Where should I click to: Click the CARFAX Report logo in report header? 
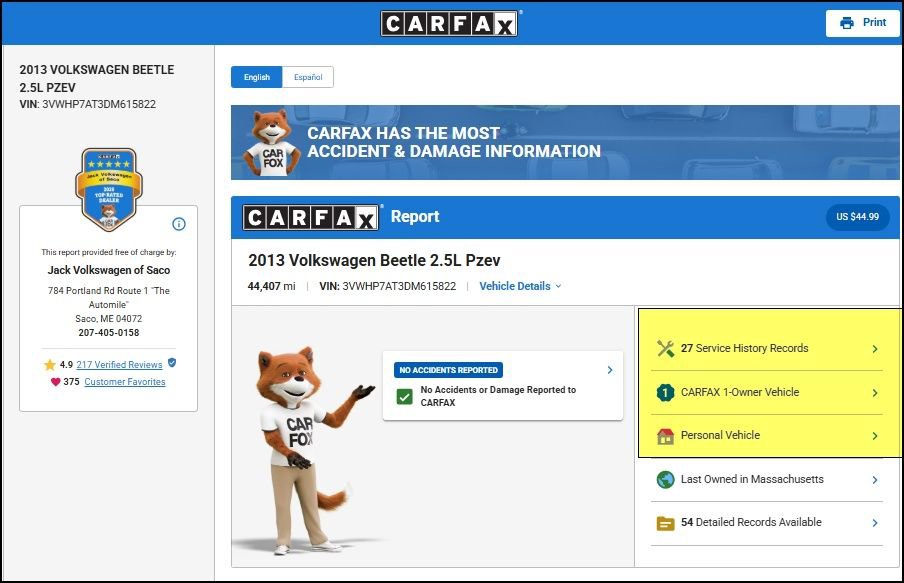coord(310,217)
